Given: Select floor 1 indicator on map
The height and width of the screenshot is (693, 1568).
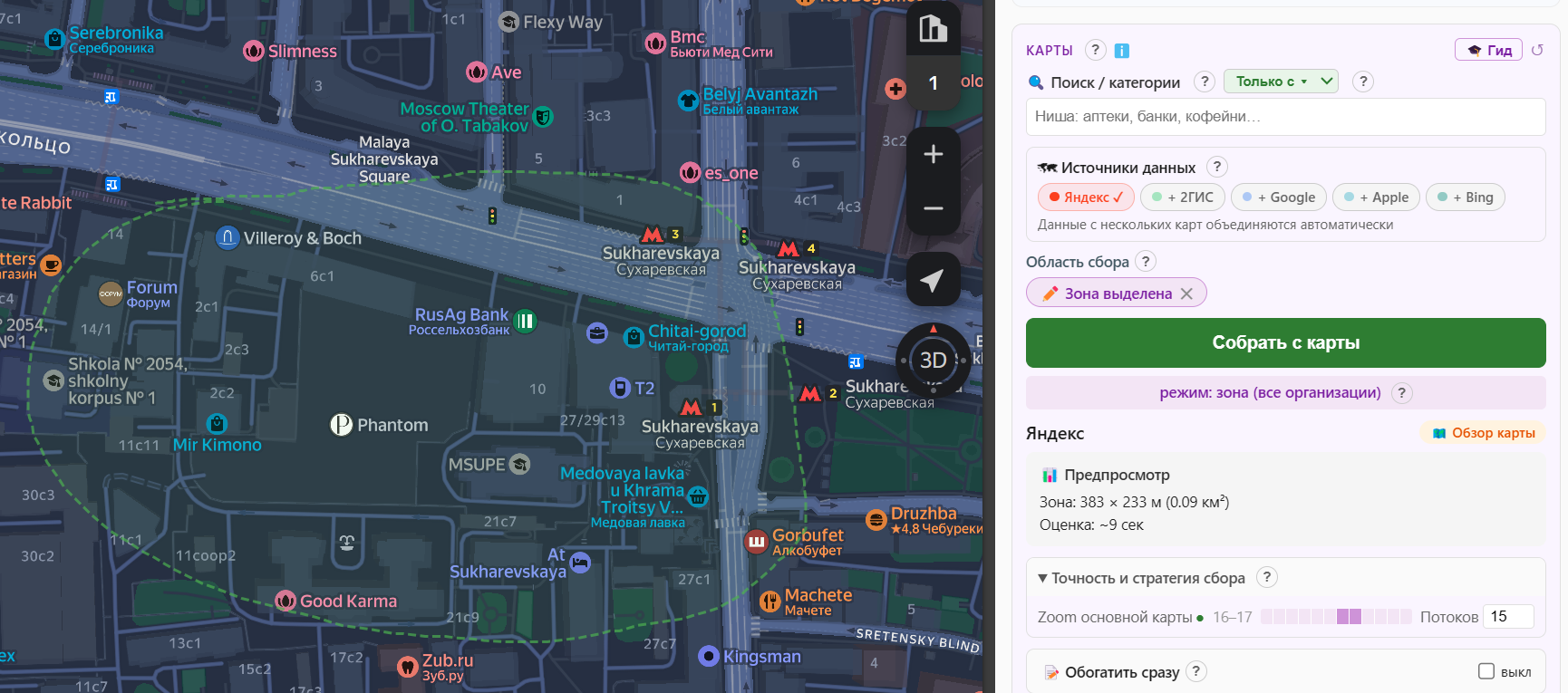Looking at the screenshot, I should (933, 83).
